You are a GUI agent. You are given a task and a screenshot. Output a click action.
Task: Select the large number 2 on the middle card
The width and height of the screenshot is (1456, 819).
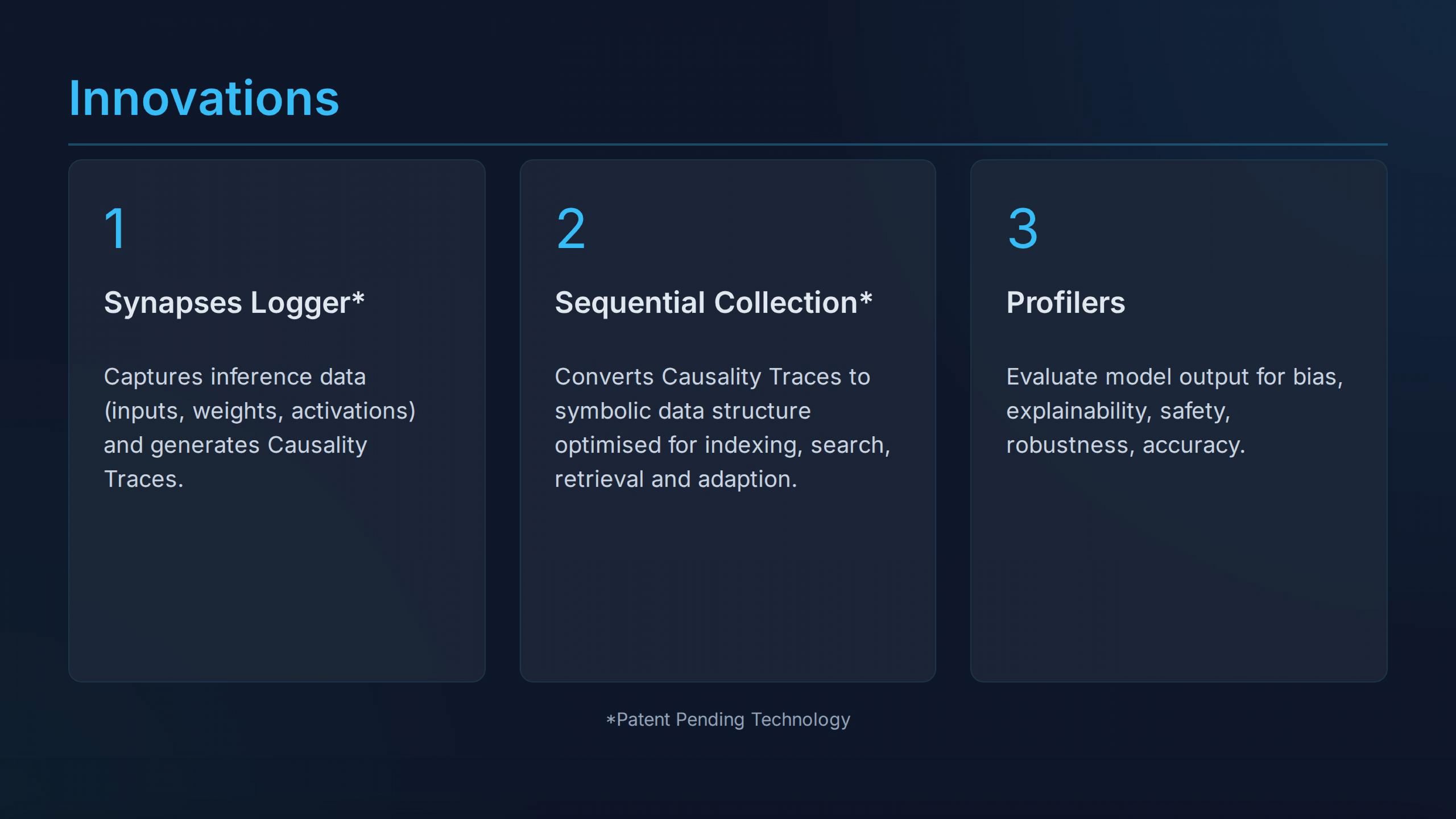(570, 228)
